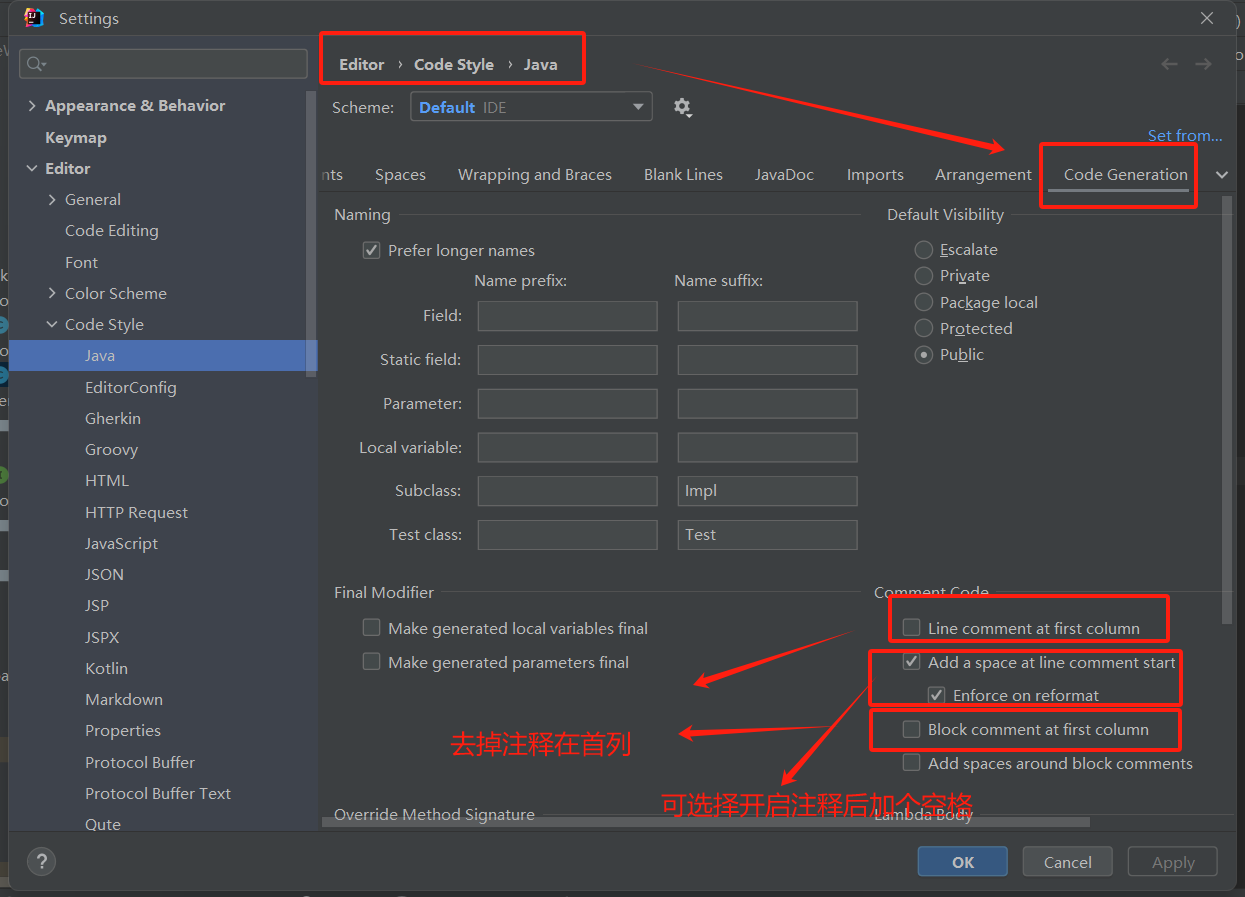Click the Apply button
The image size is (1245, 897).
[1173, 862]
